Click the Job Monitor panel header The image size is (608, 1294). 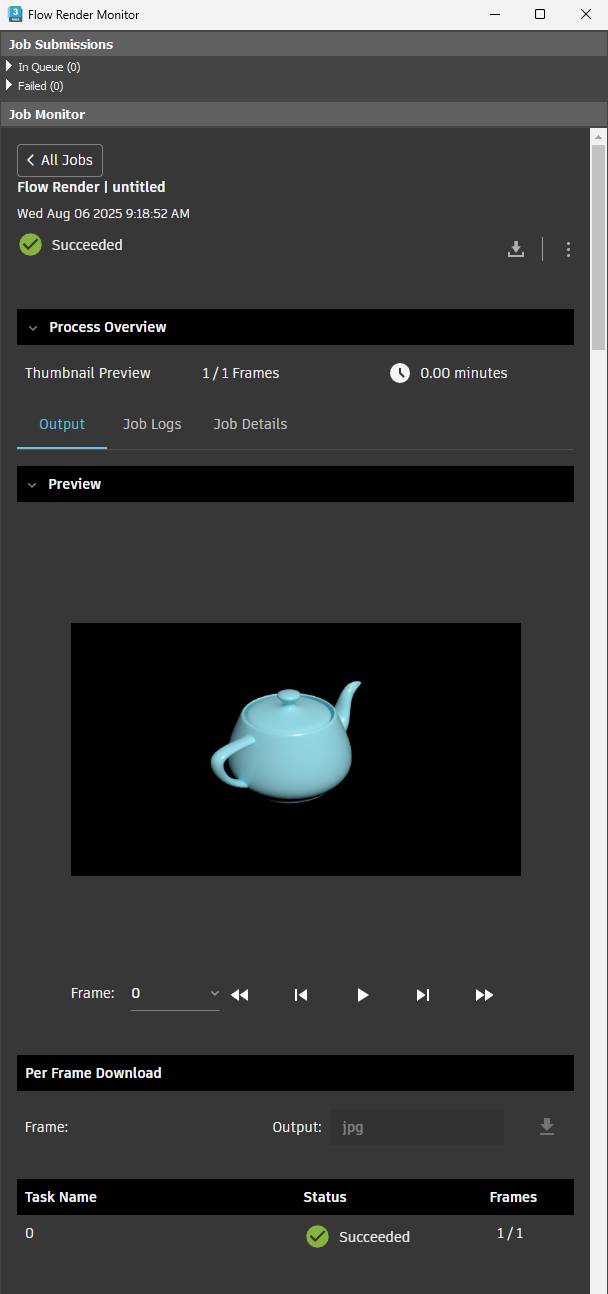pos(304,114)
